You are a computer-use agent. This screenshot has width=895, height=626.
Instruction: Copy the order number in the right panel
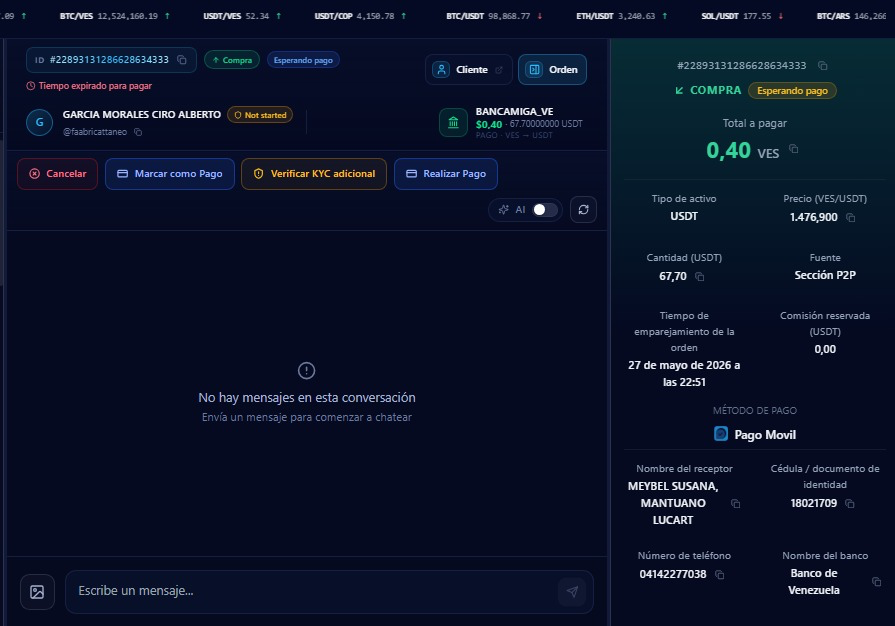[823, 66]
